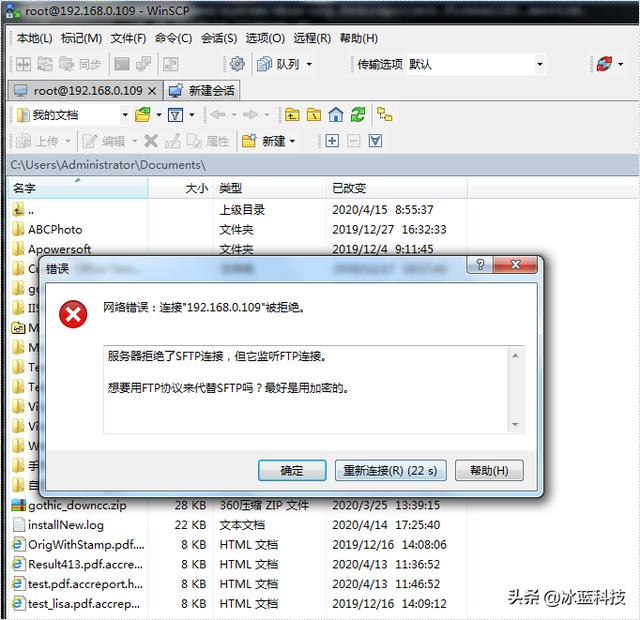Screen dimensions: 640x620
Task: Click the red-blue globe icon
Action: [x=604, y=64]
